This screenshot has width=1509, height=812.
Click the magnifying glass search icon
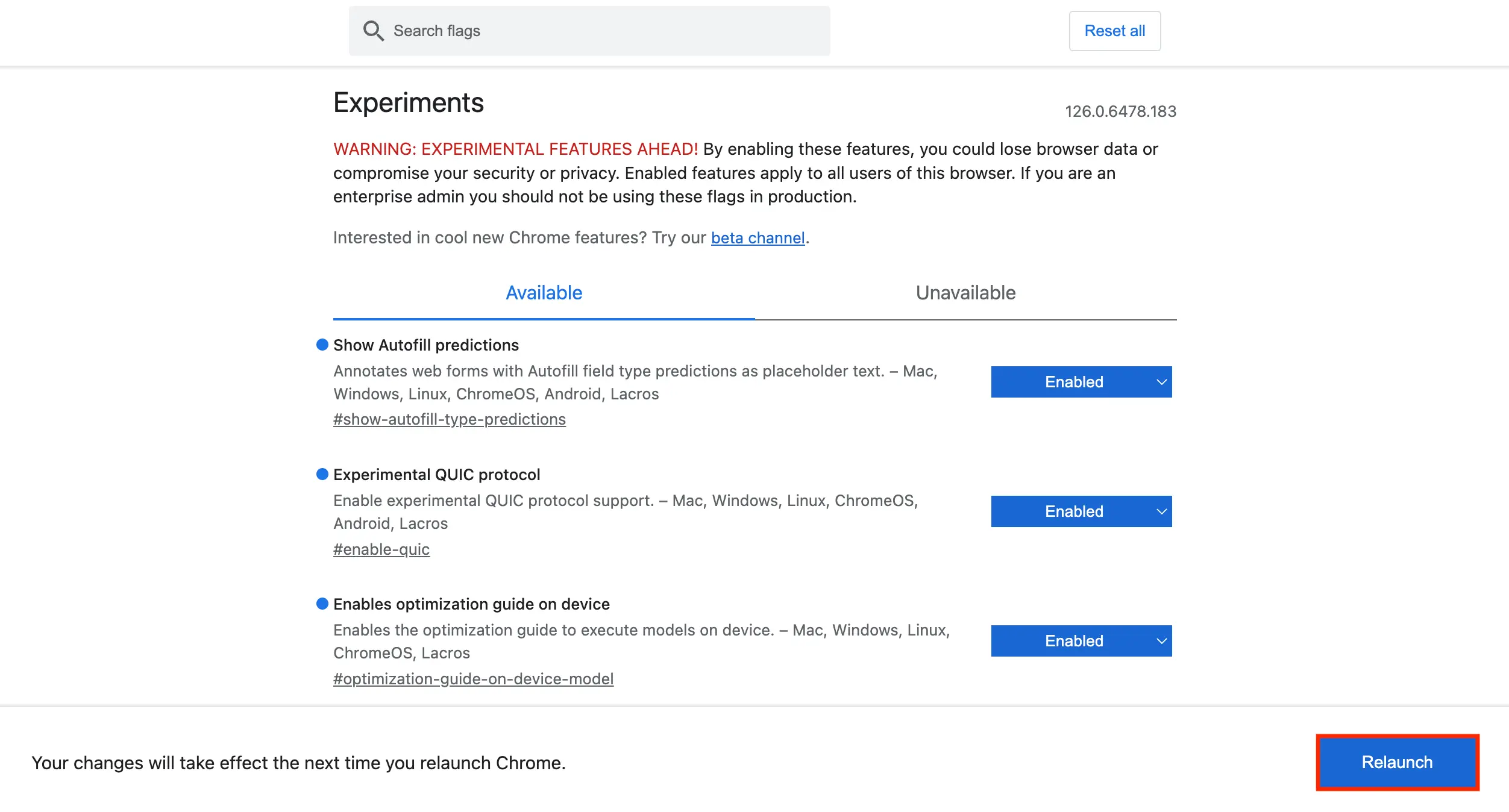tap(373, 31)
